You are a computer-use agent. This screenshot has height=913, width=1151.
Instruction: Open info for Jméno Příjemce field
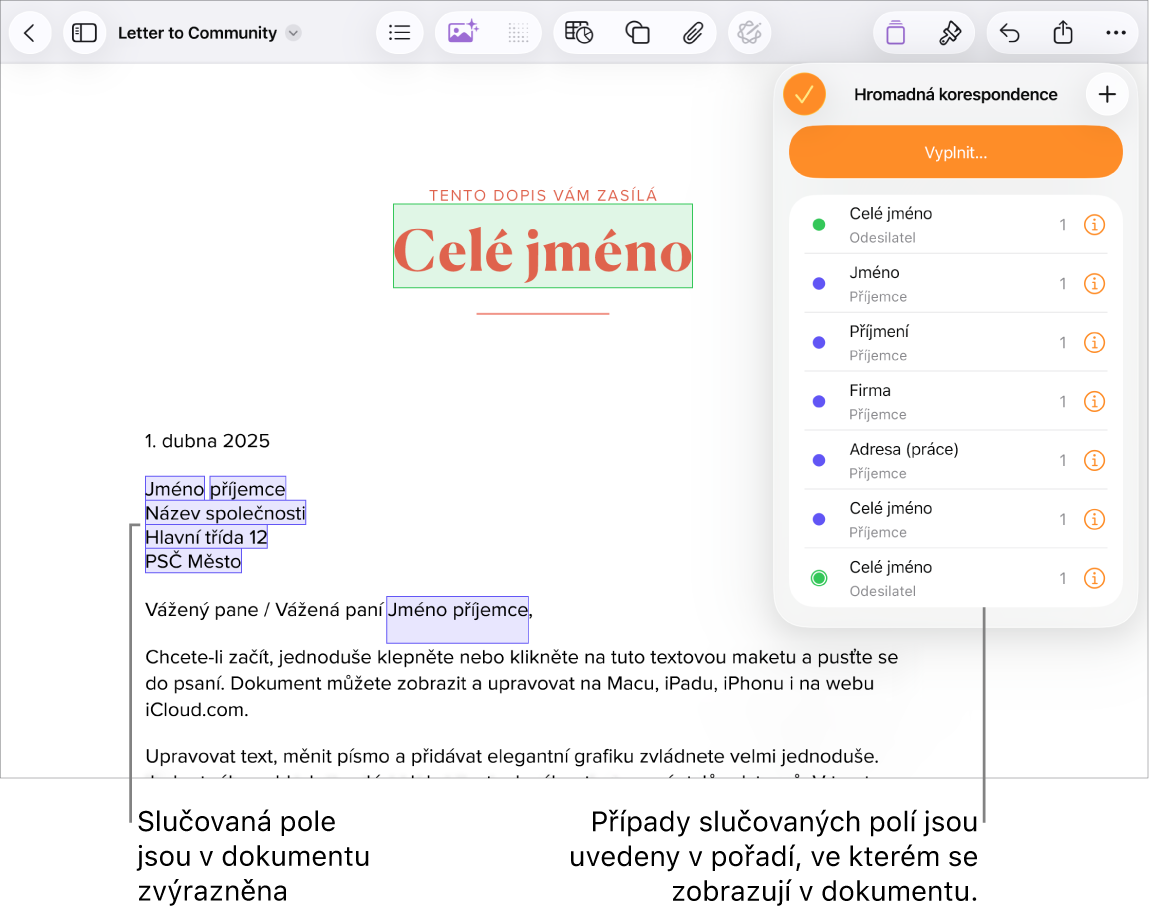coord(1094,284)
